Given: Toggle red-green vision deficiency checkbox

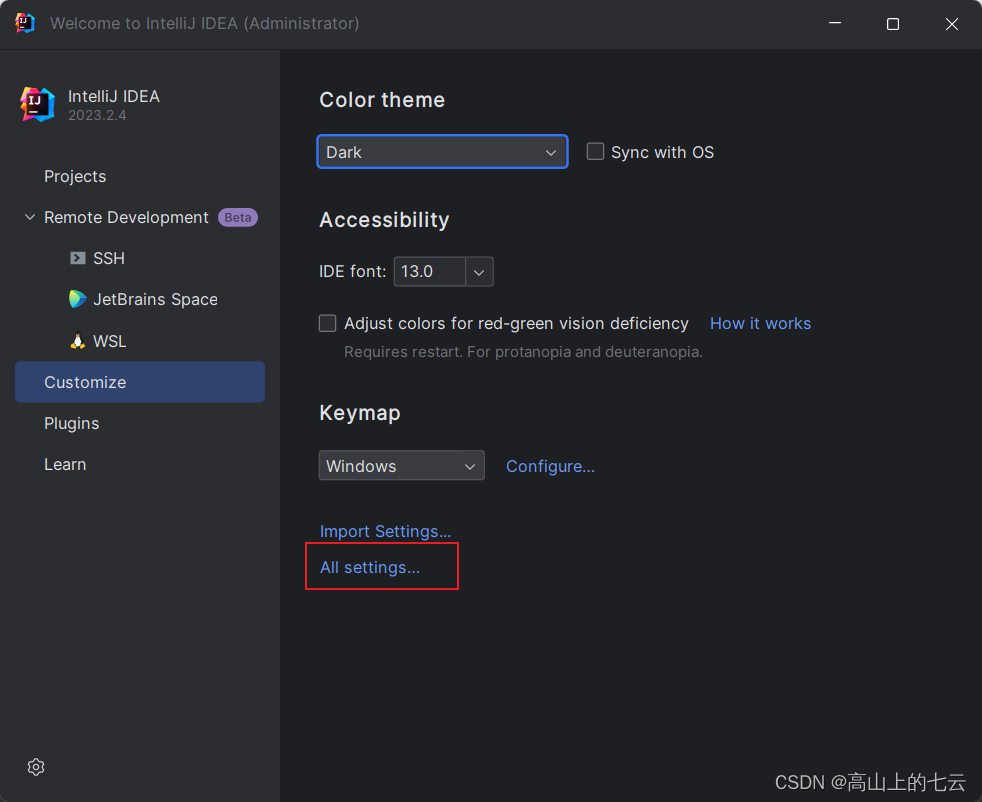Looking at the screenshot, I should [328, 323].
